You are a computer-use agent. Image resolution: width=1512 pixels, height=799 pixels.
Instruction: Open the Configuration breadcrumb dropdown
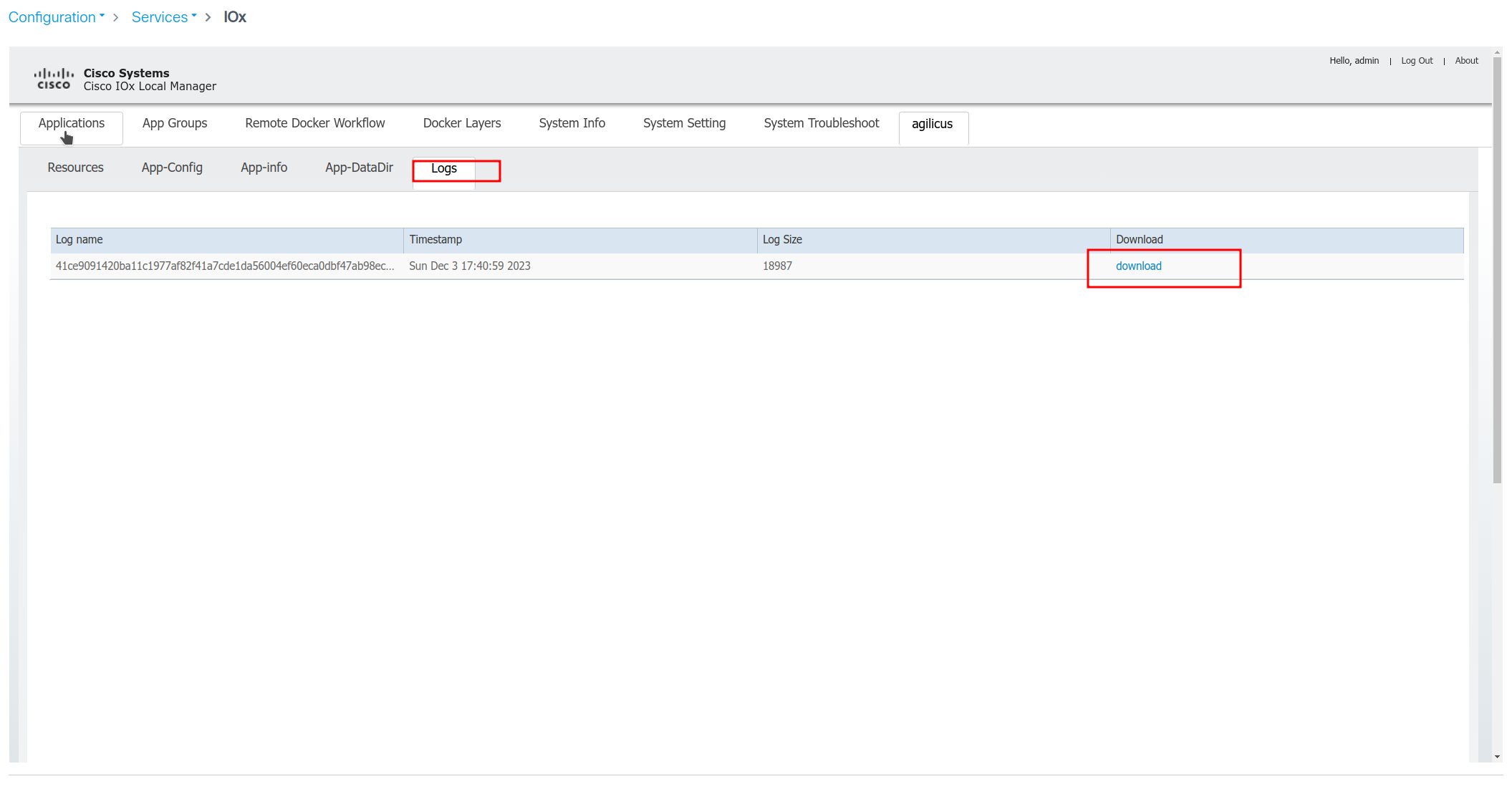click(x=57, y=17)
